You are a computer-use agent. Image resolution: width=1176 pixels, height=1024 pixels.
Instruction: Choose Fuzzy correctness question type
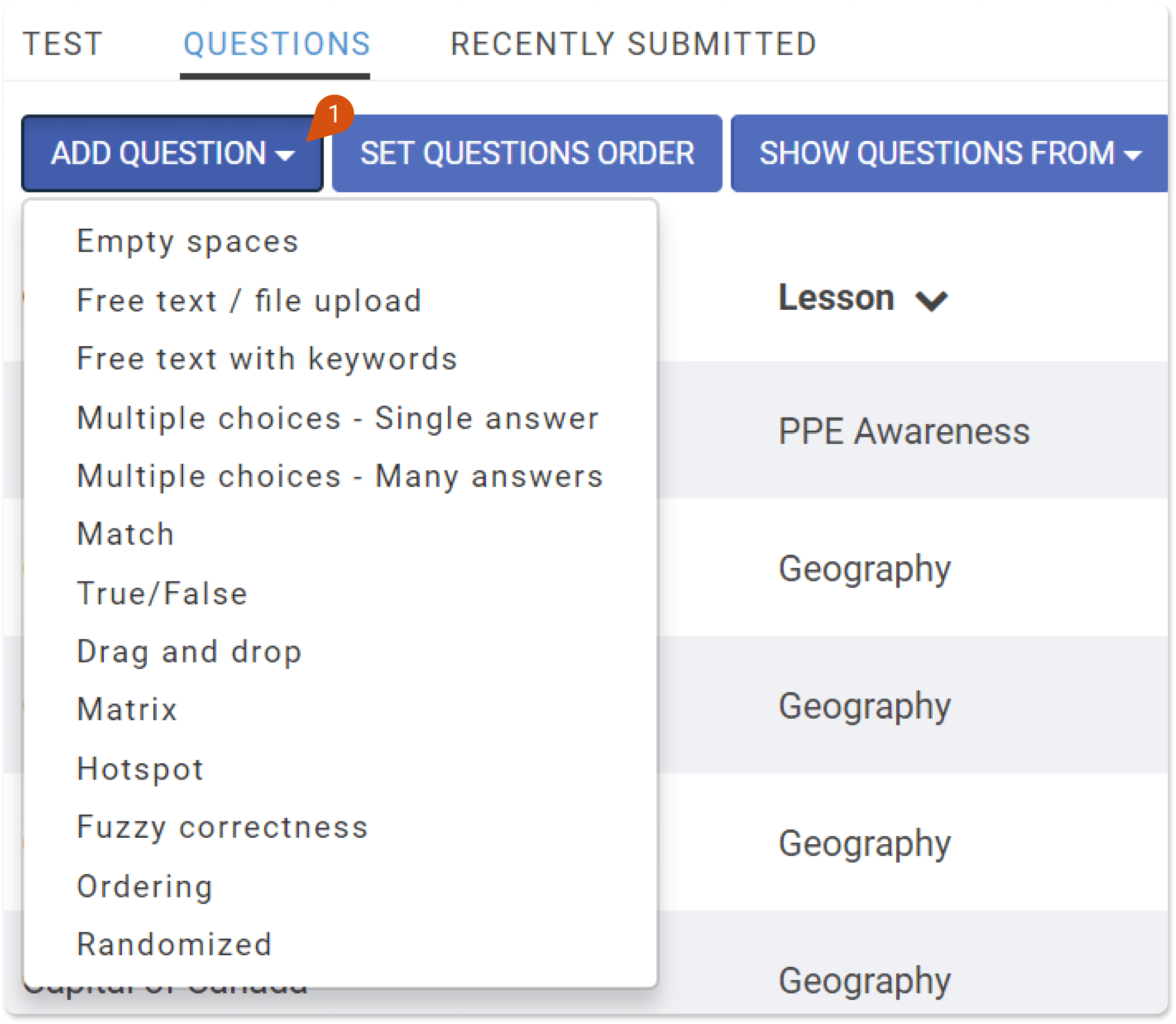pos(223,827)
